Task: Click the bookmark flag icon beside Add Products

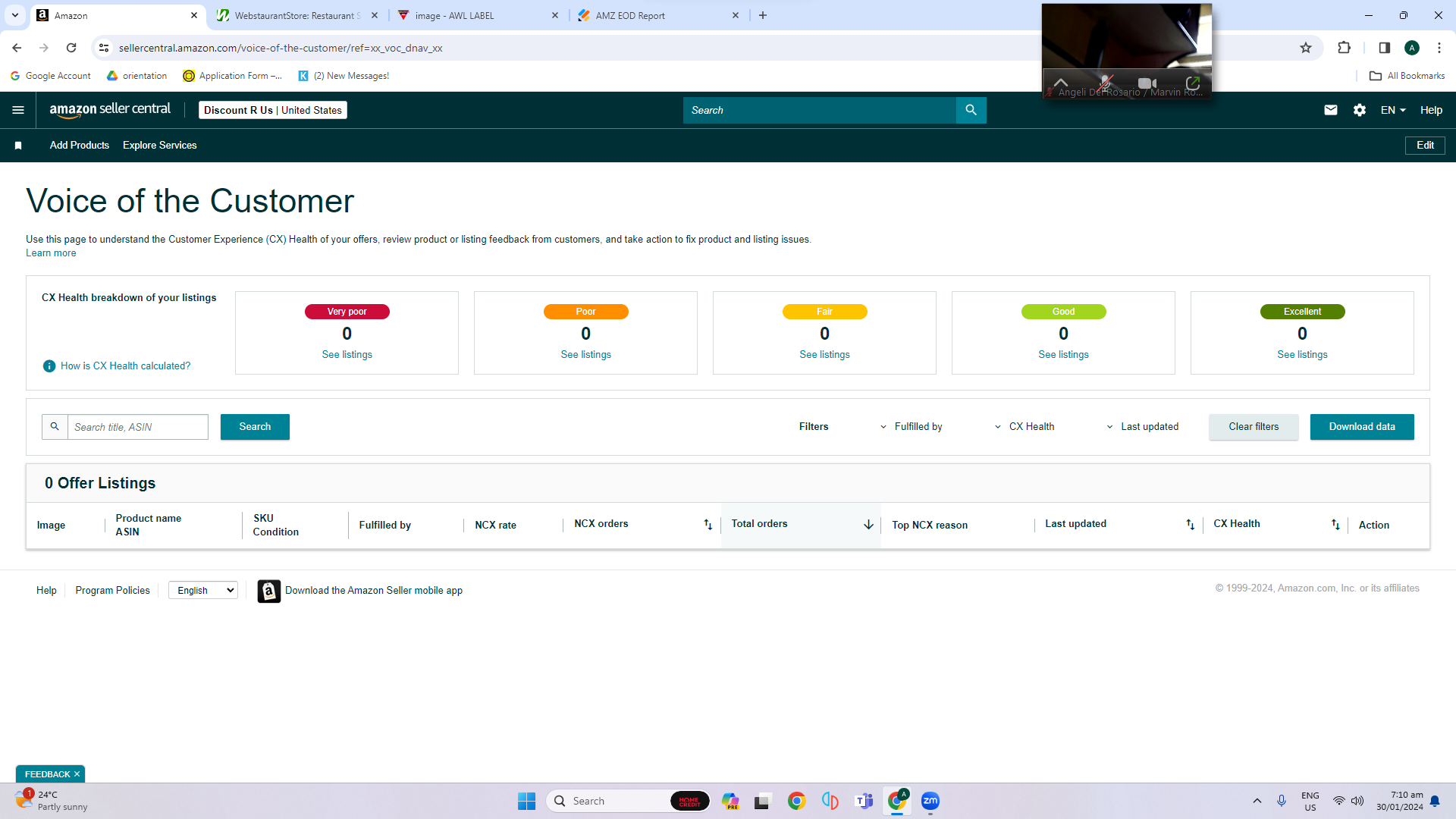Action: (18, 146)
